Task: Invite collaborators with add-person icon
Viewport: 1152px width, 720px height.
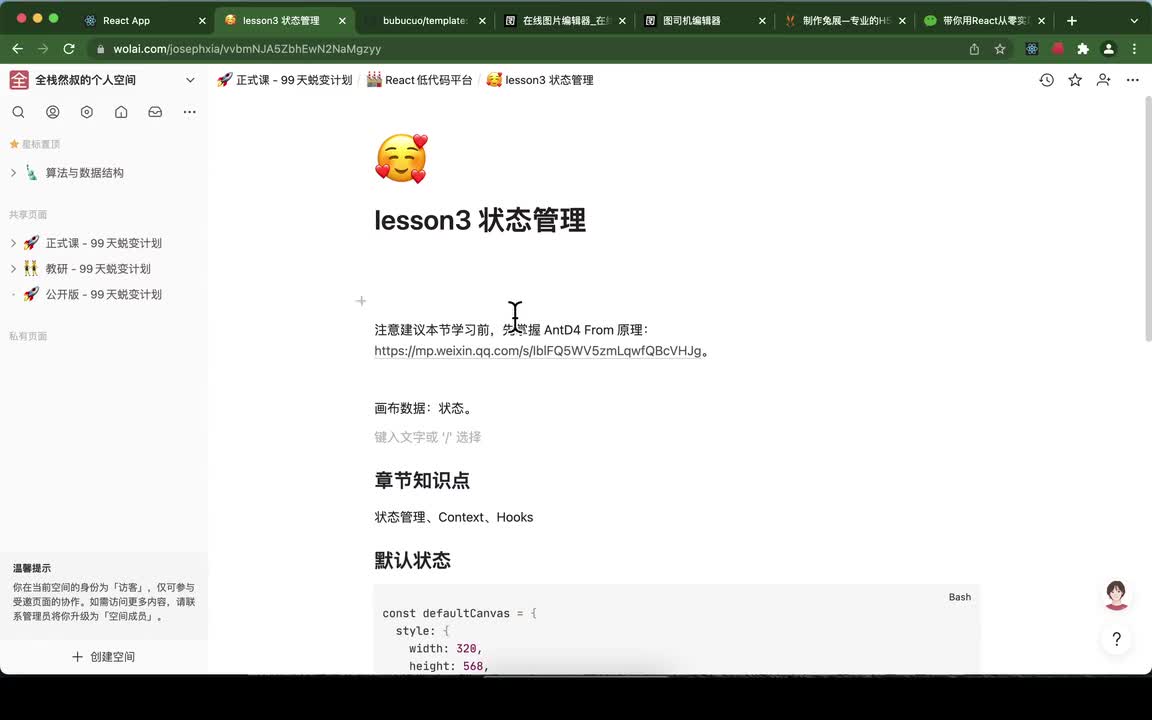Action: click(x=1104, y=80)
